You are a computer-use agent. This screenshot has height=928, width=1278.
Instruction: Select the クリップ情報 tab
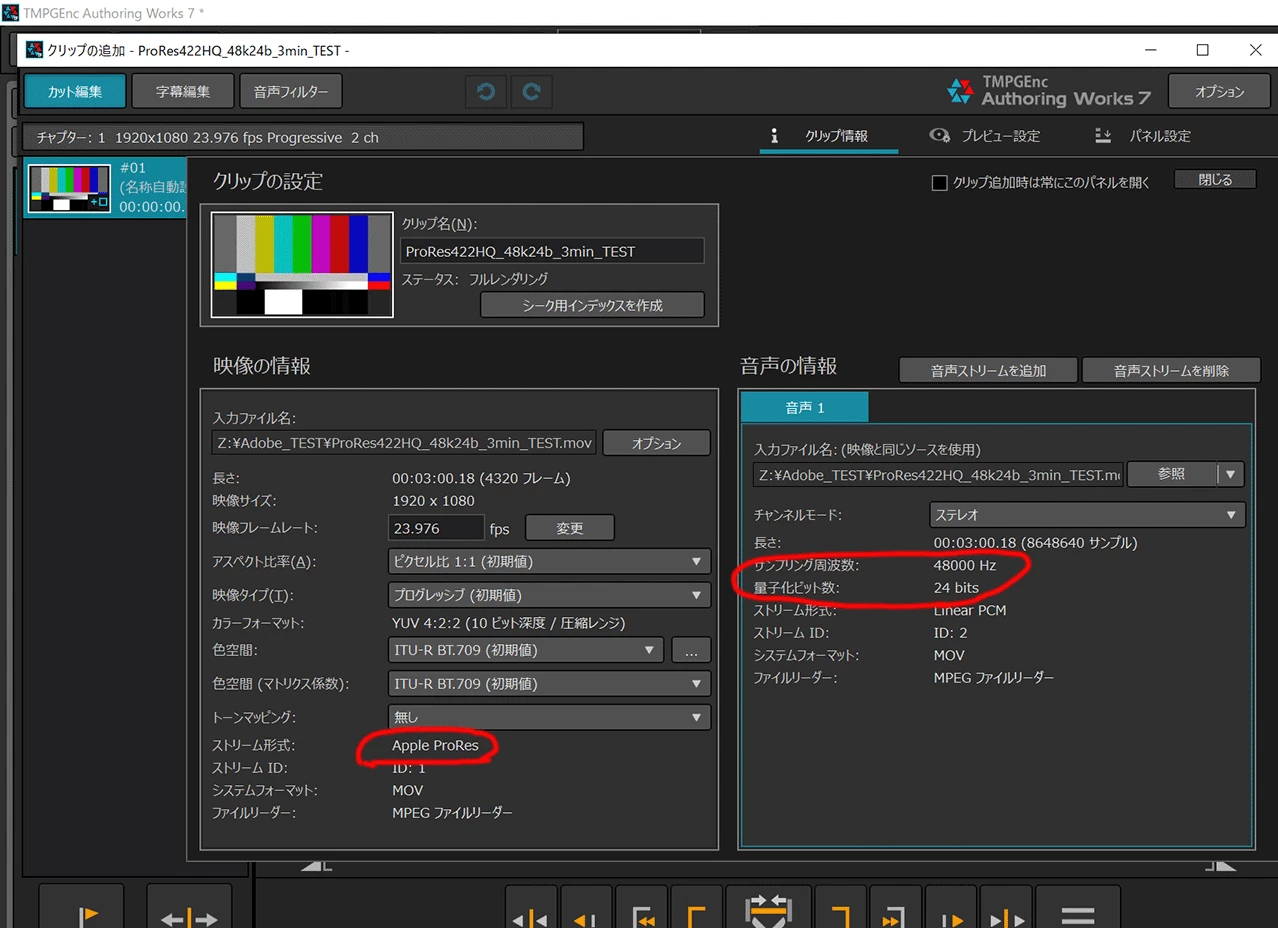click(x=828, y=136)
